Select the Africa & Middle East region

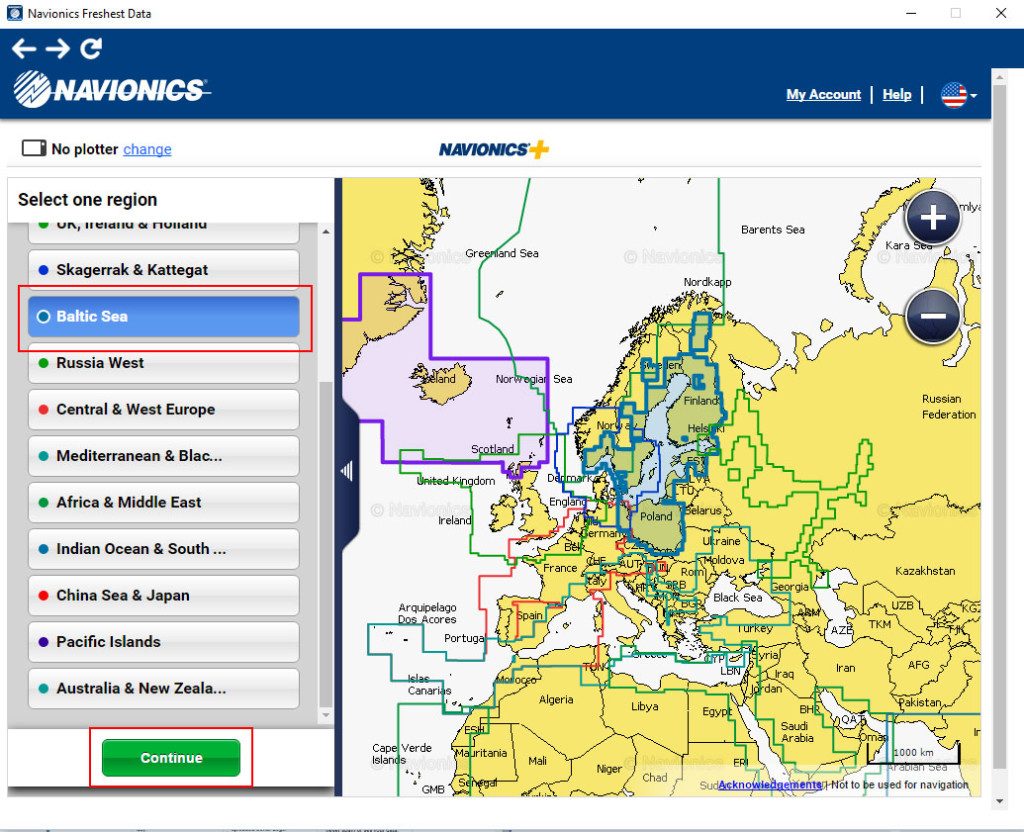[164, 502]
